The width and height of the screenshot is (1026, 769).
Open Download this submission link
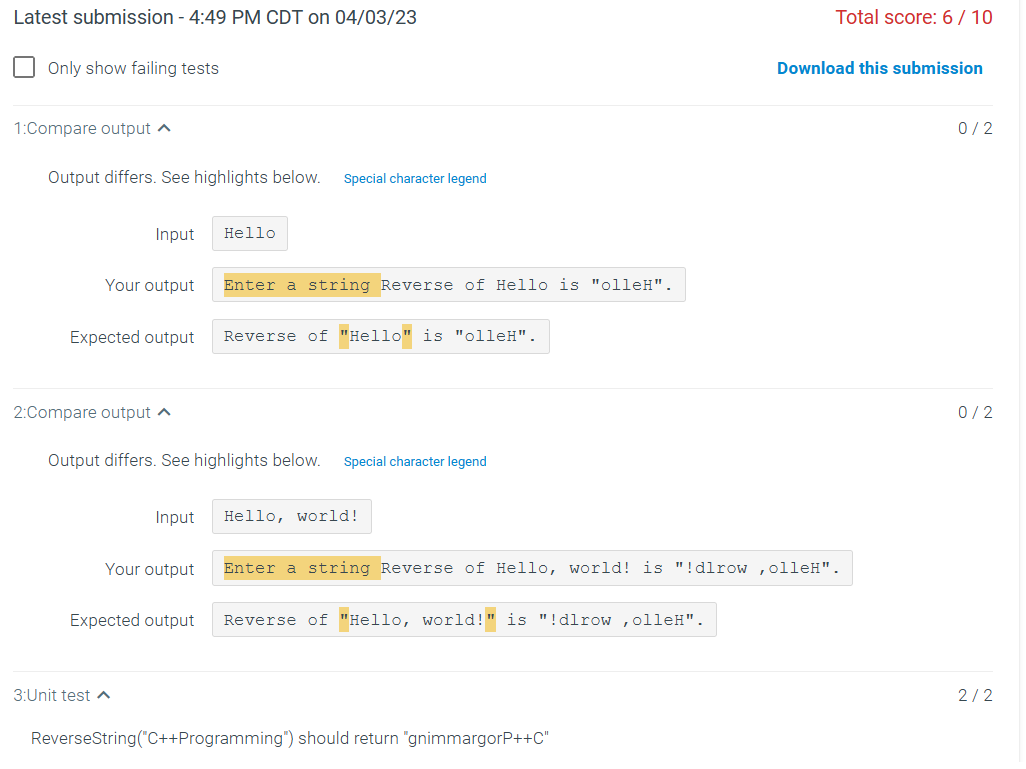pyautogui.click(x=879, y=68)
